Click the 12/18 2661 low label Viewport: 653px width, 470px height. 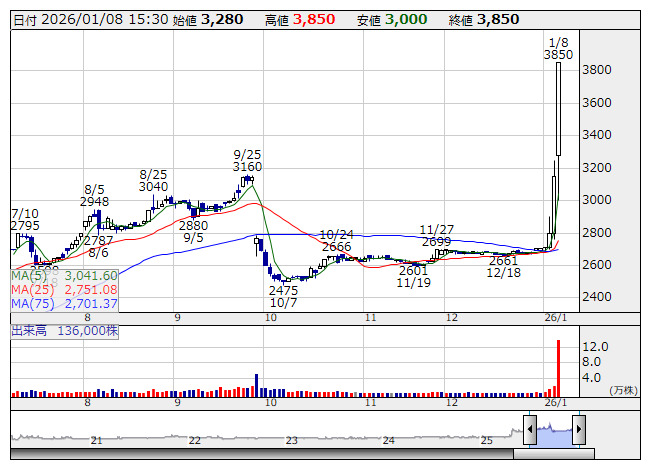tap(503, 266)
